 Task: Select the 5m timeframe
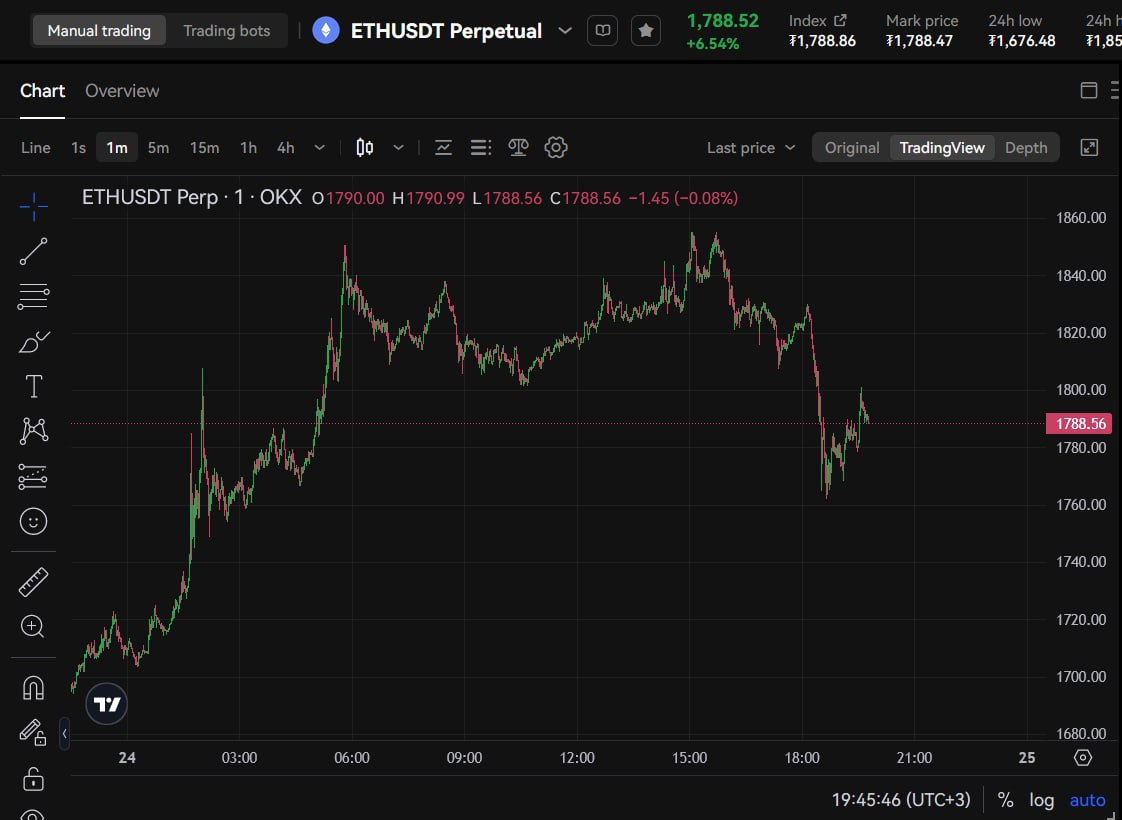coord(158,148)
